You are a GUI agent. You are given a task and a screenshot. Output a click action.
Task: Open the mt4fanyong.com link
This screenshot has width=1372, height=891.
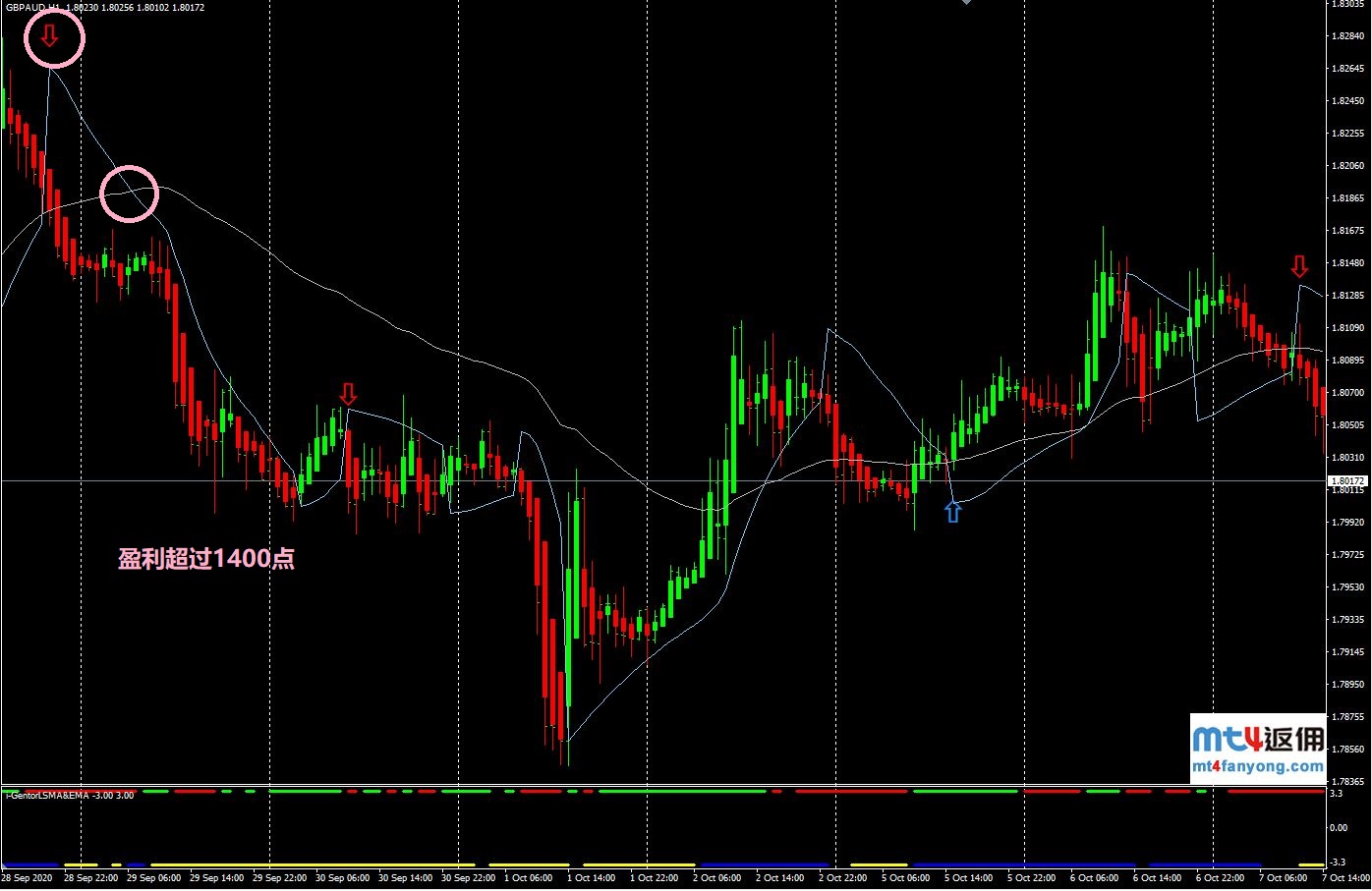[x=1257, y=766]
